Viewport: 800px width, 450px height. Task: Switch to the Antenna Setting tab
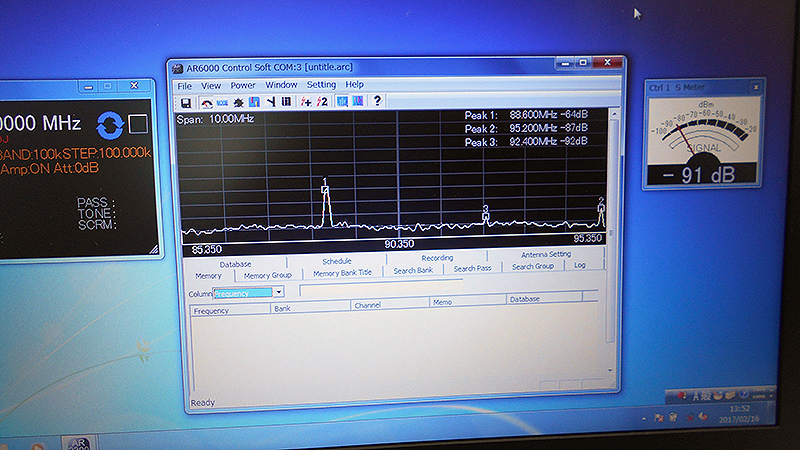point(546,255)
